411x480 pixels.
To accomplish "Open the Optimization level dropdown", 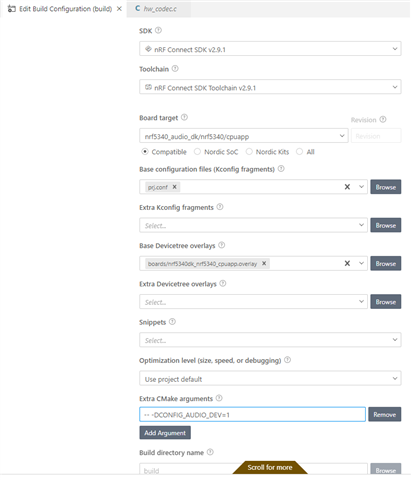I will point(270,379).
